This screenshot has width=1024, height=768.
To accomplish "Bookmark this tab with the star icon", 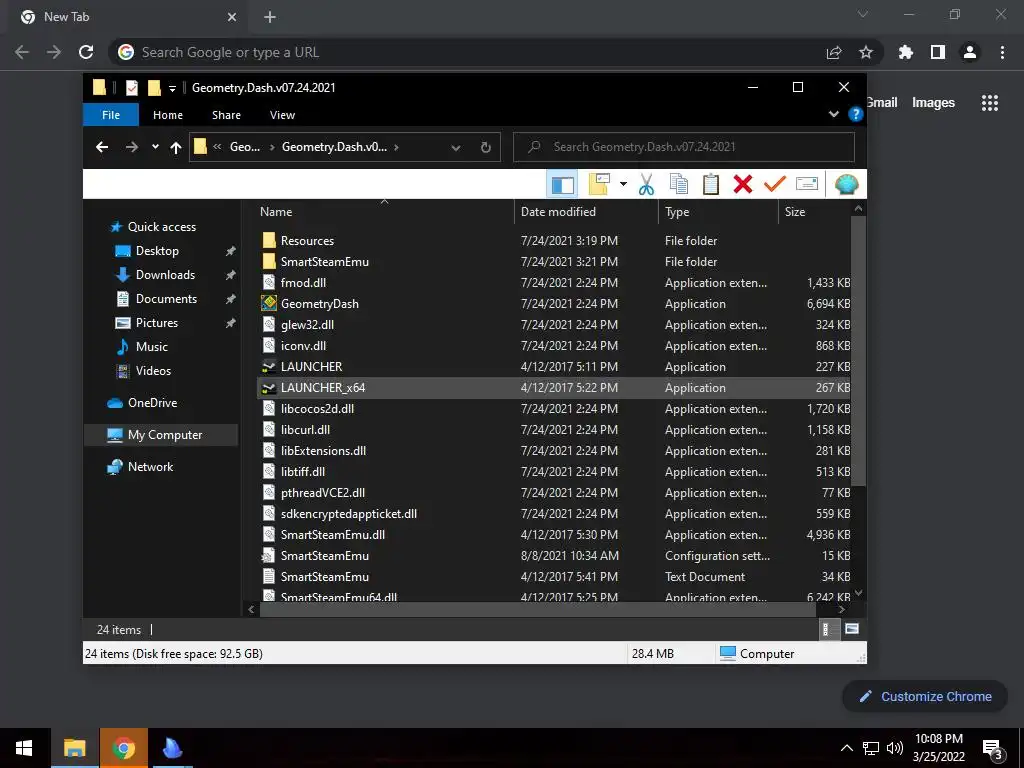I will coord(866,52).
